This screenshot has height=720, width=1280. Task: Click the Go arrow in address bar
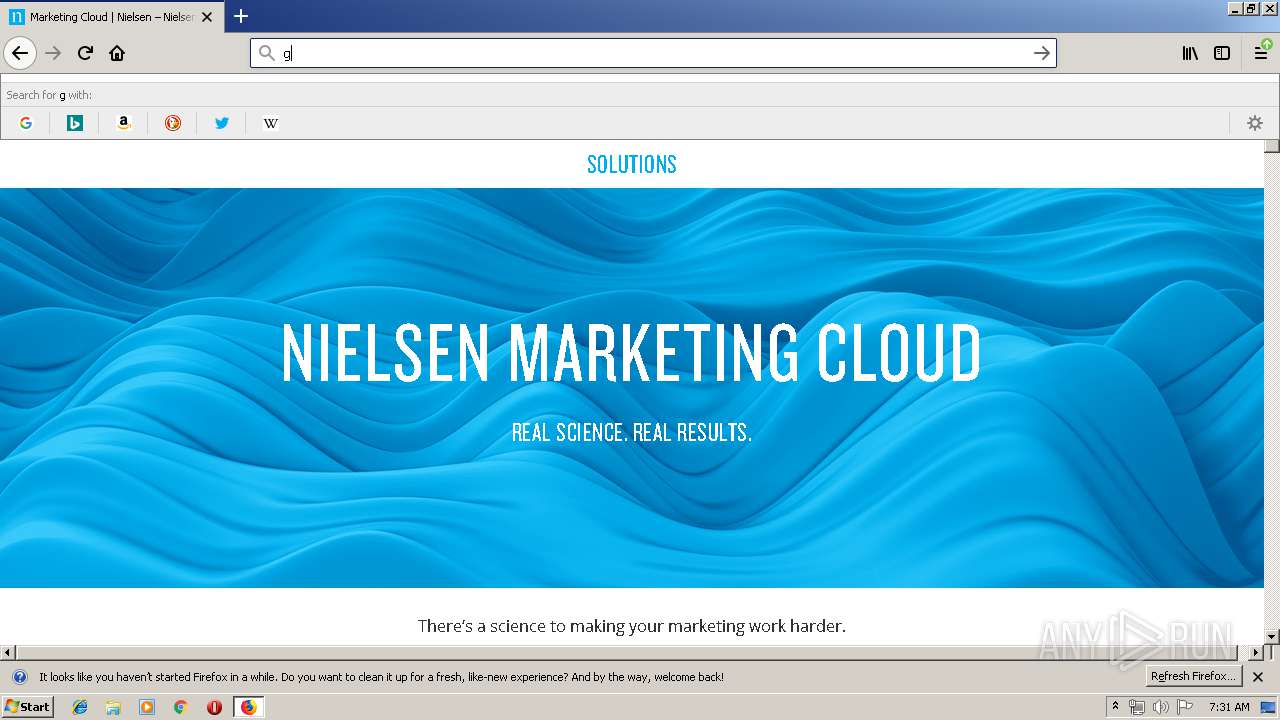1041,53
